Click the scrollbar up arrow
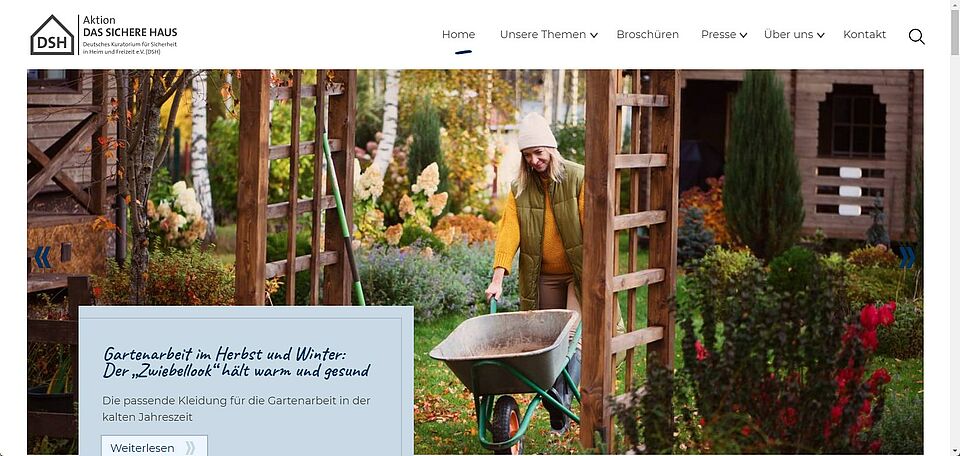960x456 pixels. [954, 6]
